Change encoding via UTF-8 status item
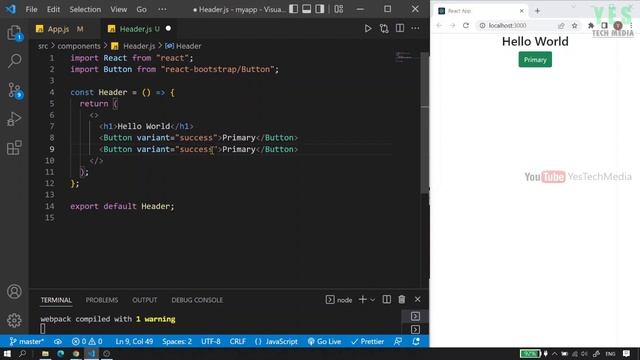The image size is (640, 360). click(211, 342)
